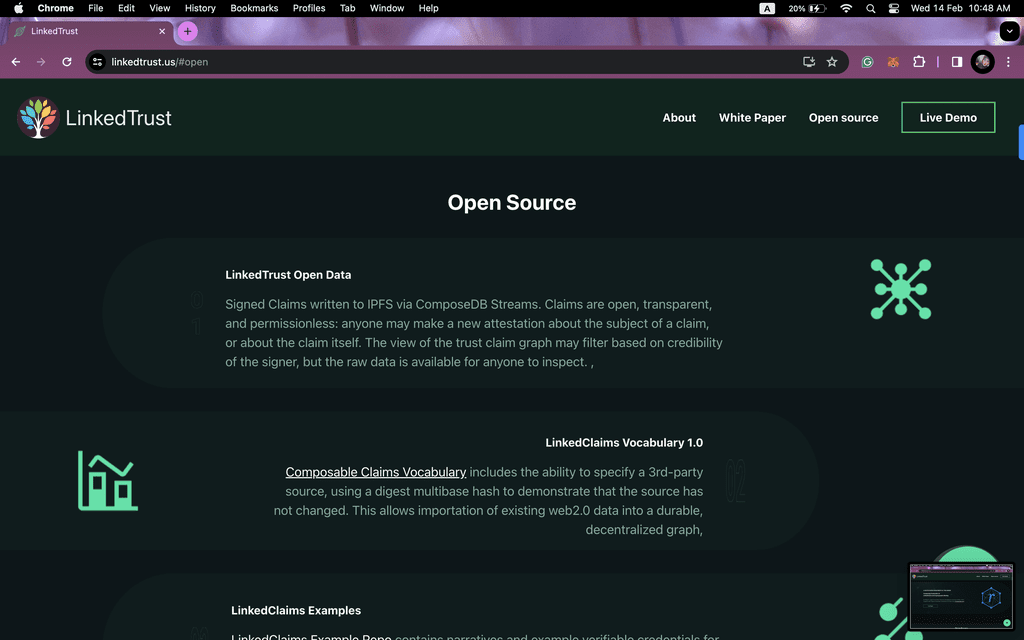Go back to the previous page
The image size is (1024, 640).
click(16, 62)
